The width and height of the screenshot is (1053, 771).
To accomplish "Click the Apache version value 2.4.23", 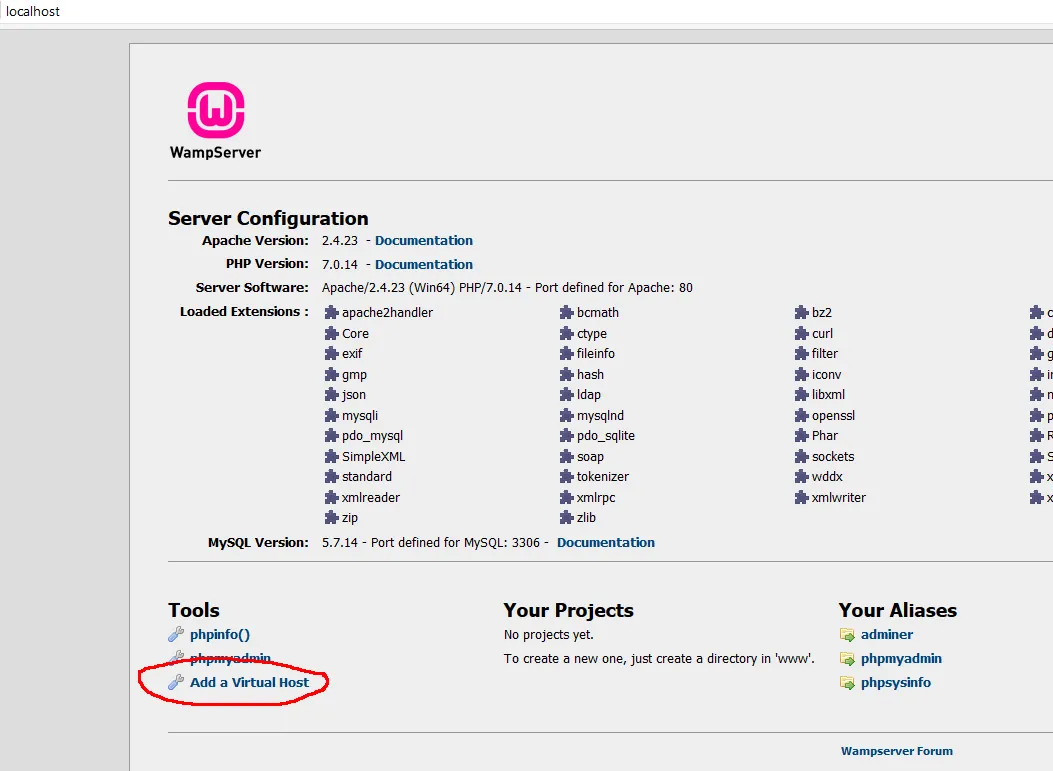I will pyautogui.click(x=340, y=240).
